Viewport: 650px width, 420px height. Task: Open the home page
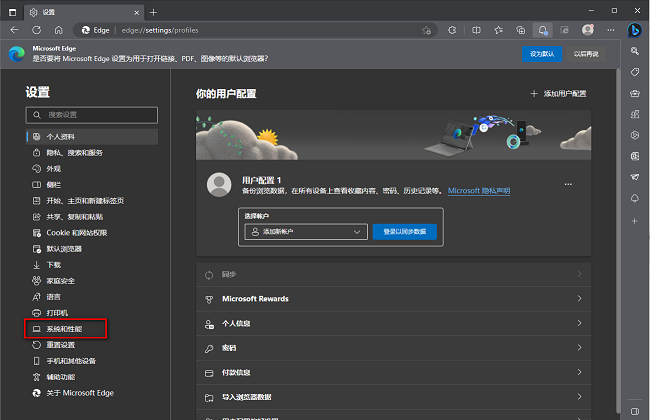59,30
